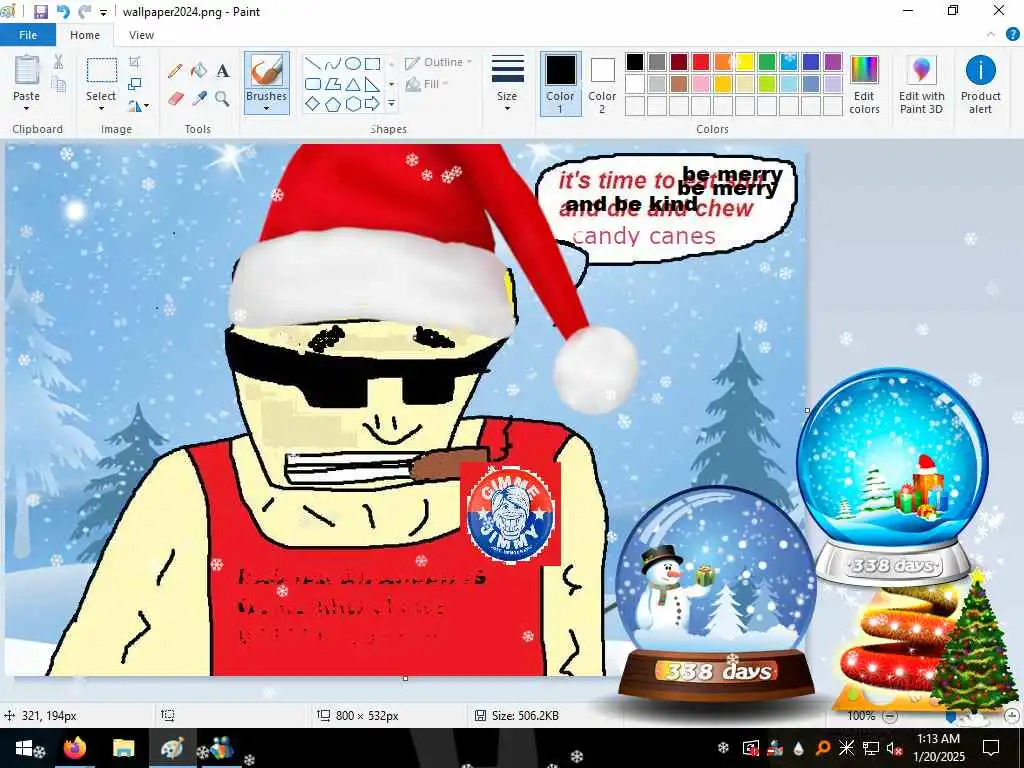Screen dimensions: 1024x768
Task: Select the Magnifier tool
Action: (223, 98)
